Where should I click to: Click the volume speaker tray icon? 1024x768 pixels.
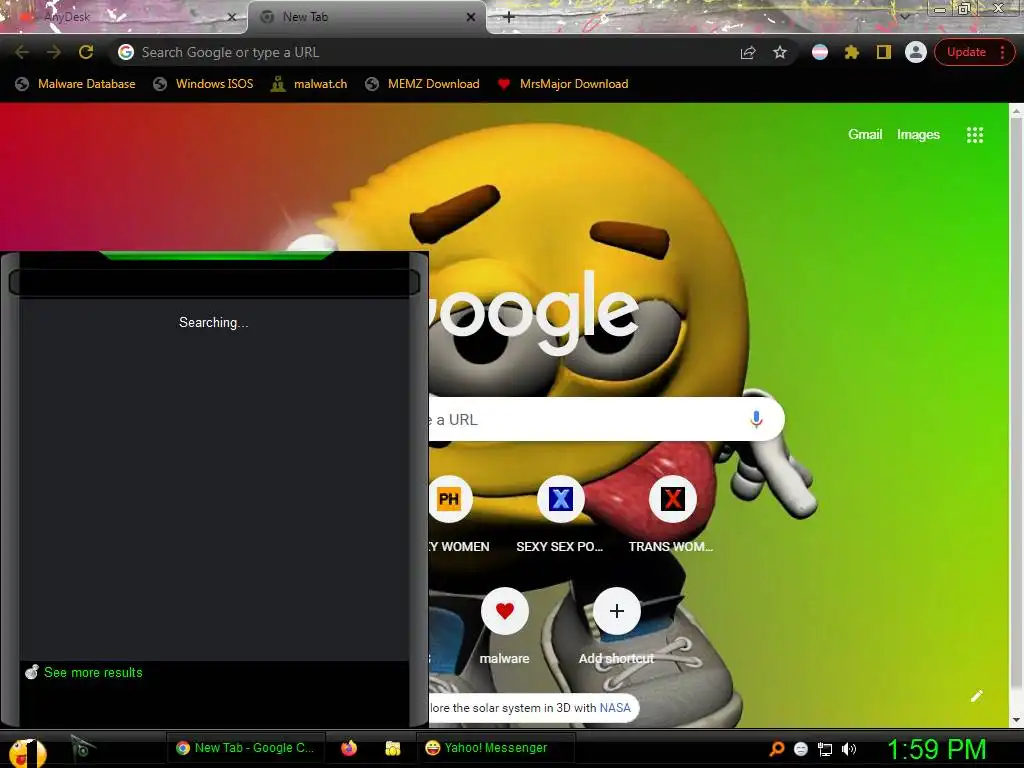(x=849, y=749)
